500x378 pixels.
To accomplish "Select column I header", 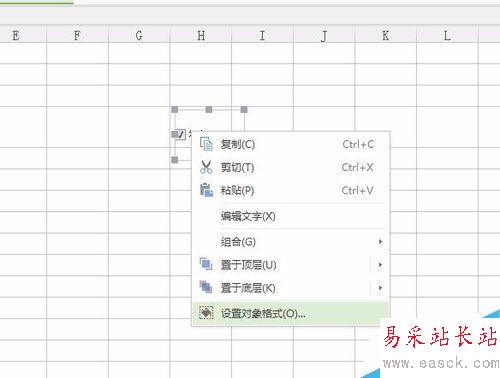I will (262, 35).
